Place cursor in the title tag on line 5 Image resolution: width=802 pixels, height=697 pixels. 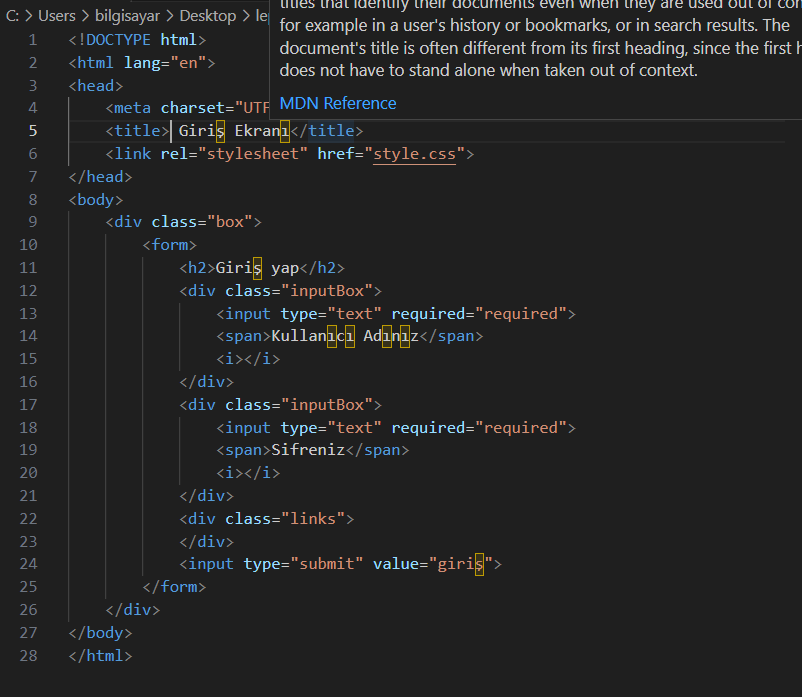(x=137, y=131)
